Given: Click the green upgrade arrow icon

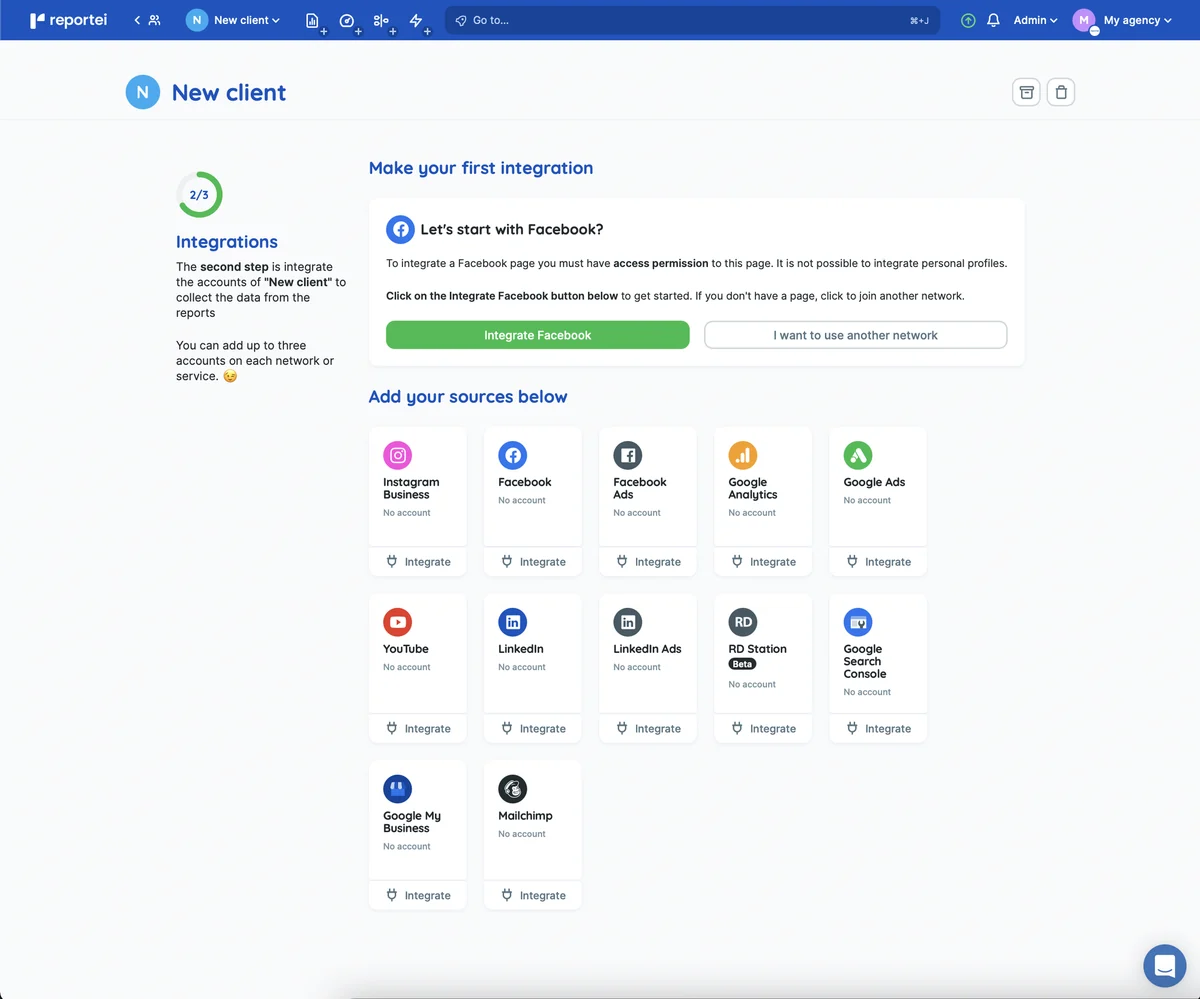Looking at the screenshot, I should tap(968, 20).
